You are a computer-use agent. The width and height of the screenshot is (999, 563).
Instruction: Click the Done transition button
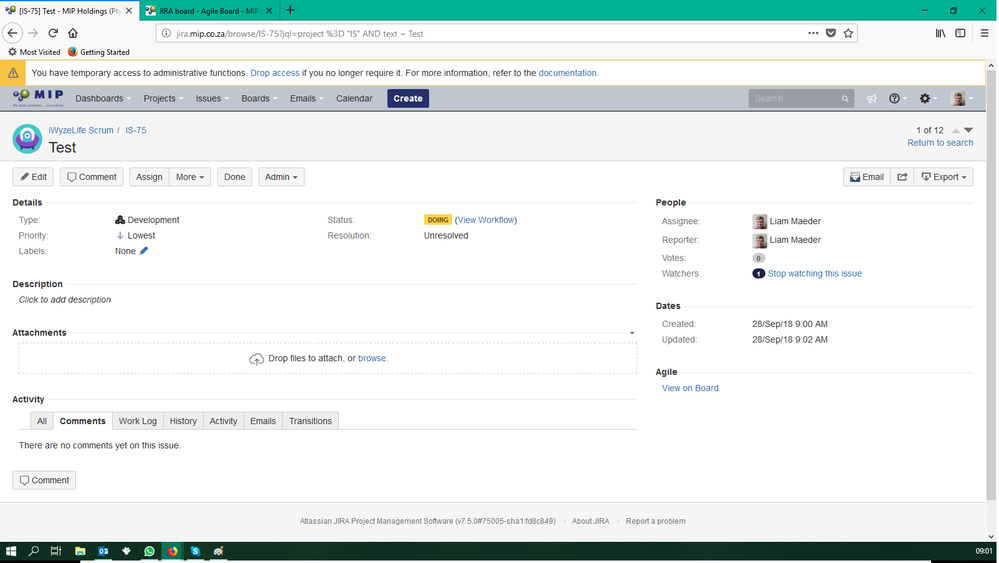(234, 177)
